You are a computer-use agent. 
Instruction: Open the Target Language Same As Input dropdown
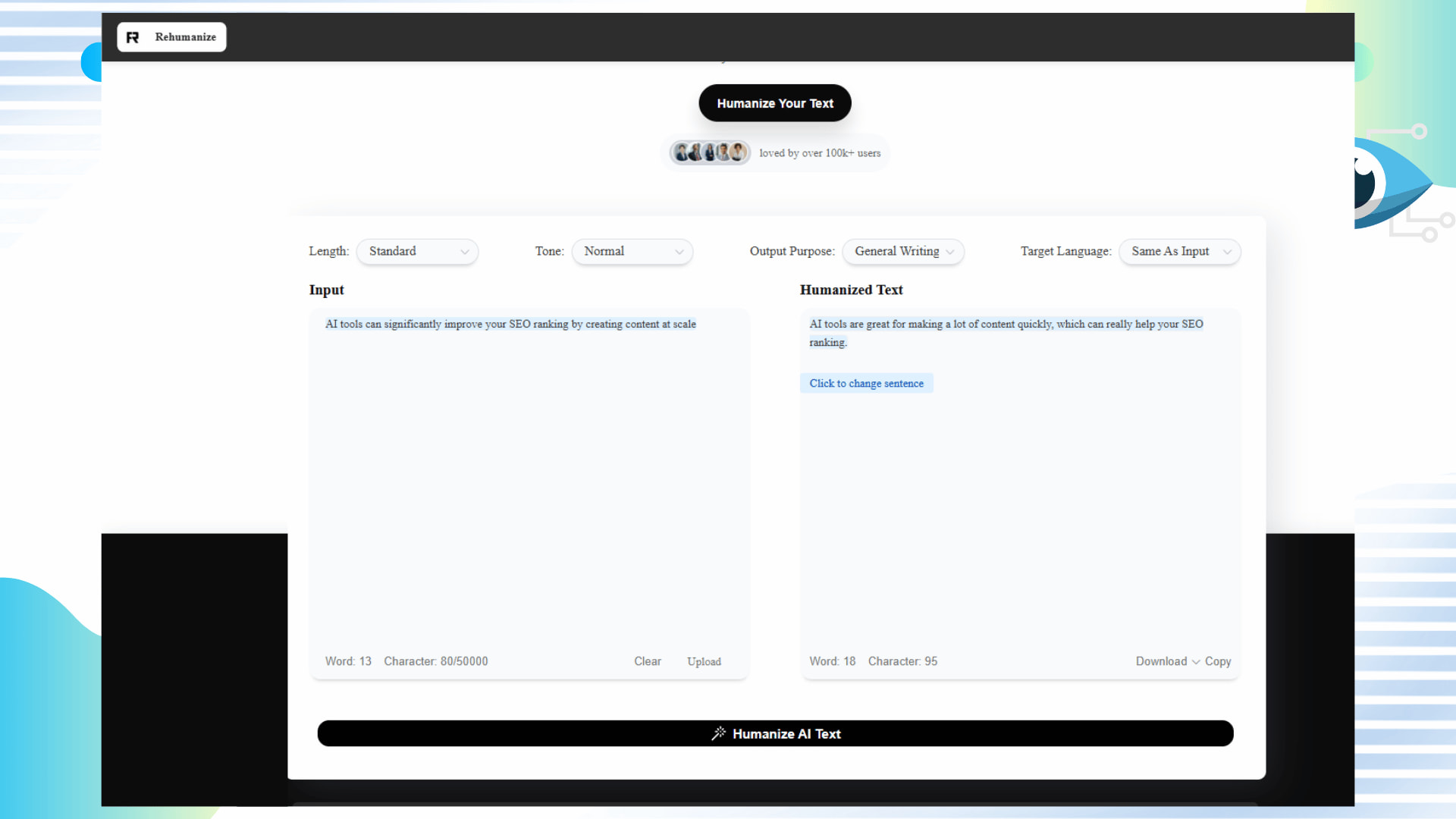(1179, 251)
